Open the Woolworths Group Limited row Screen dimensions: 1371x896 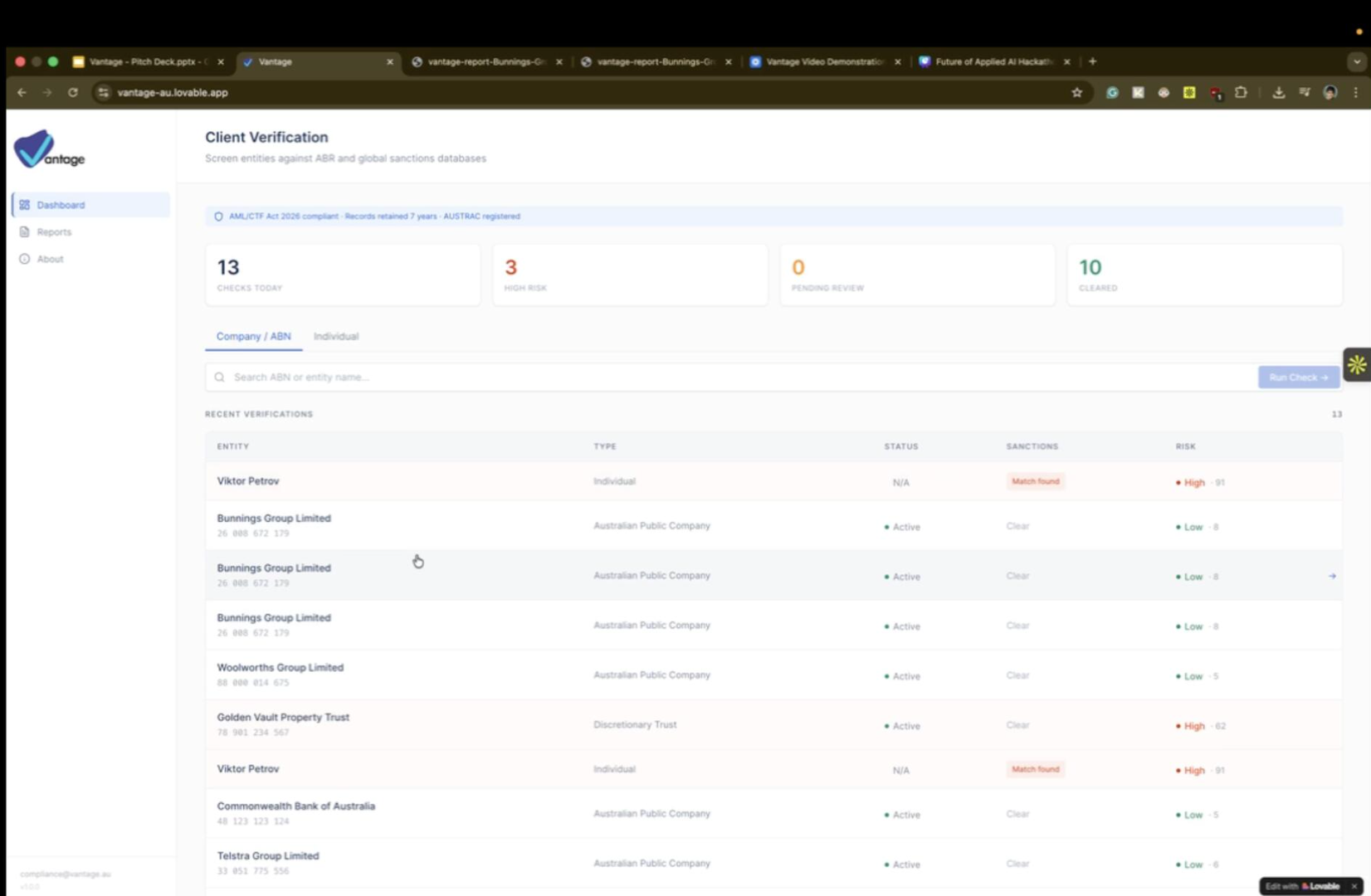coord(773,674)
